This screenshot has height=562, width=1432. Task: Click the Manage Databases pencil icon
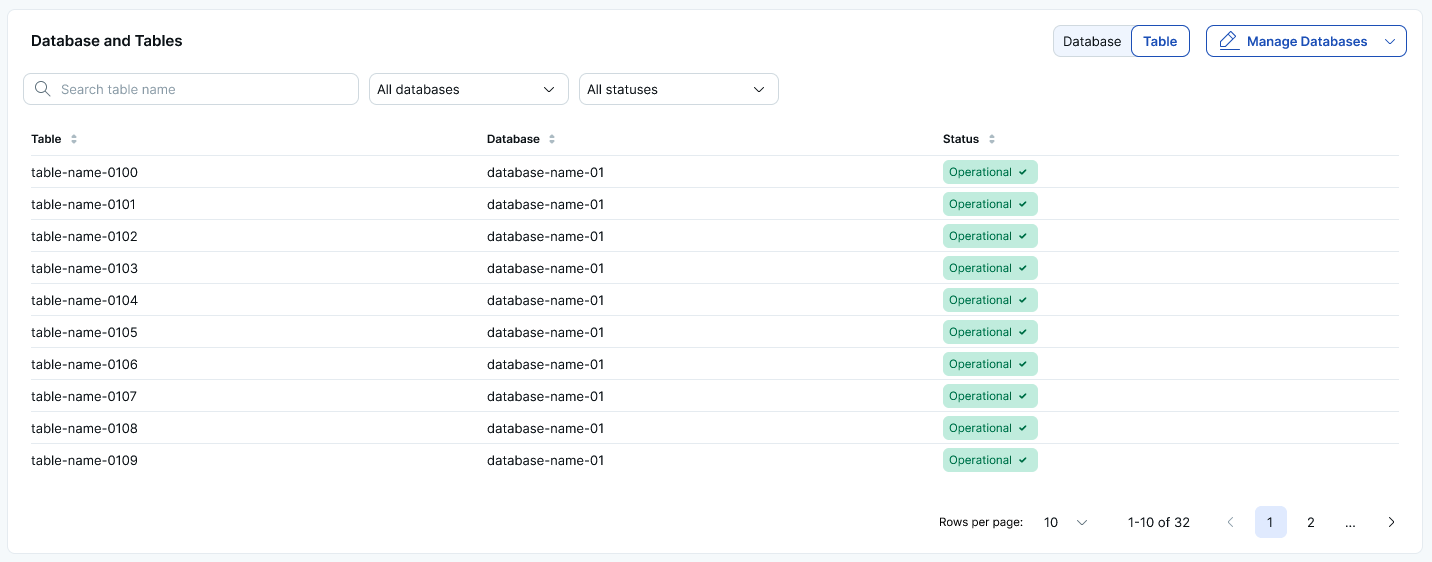click(1229, 41)
